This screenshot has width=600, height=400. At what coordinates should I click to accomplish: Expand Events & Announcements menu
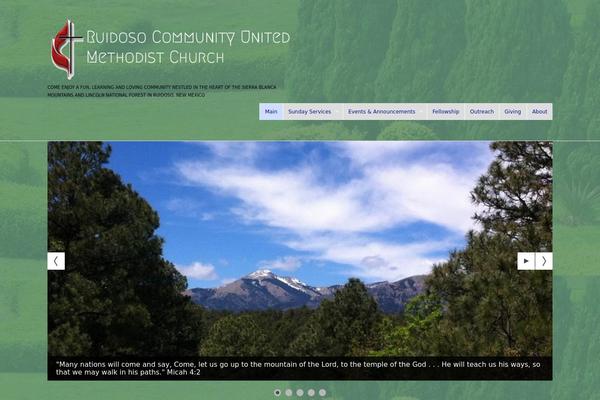click(x=385, y=111)
